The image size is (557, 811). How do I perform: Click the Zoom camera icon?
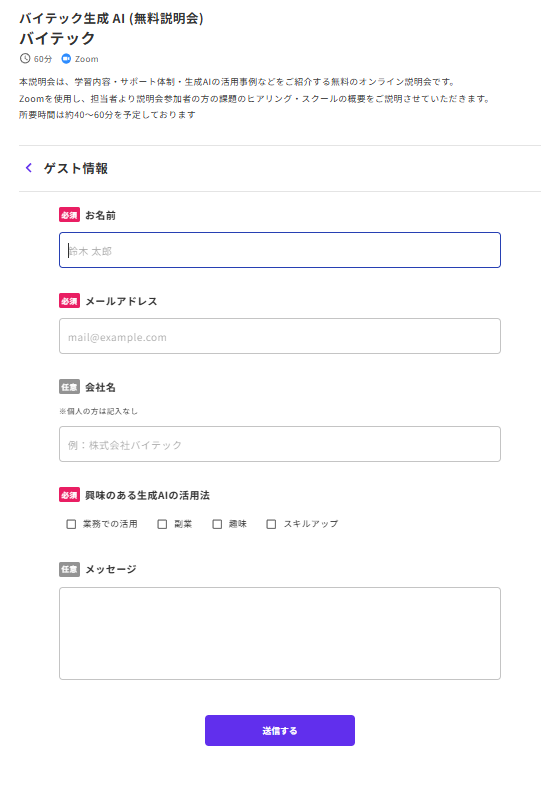(x=66, y=58)
